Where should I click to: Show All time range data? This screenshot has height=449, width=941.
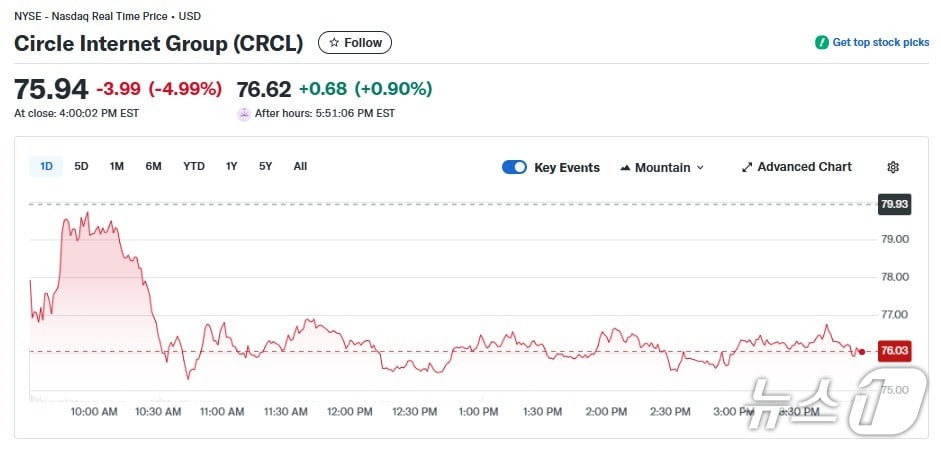300,166
